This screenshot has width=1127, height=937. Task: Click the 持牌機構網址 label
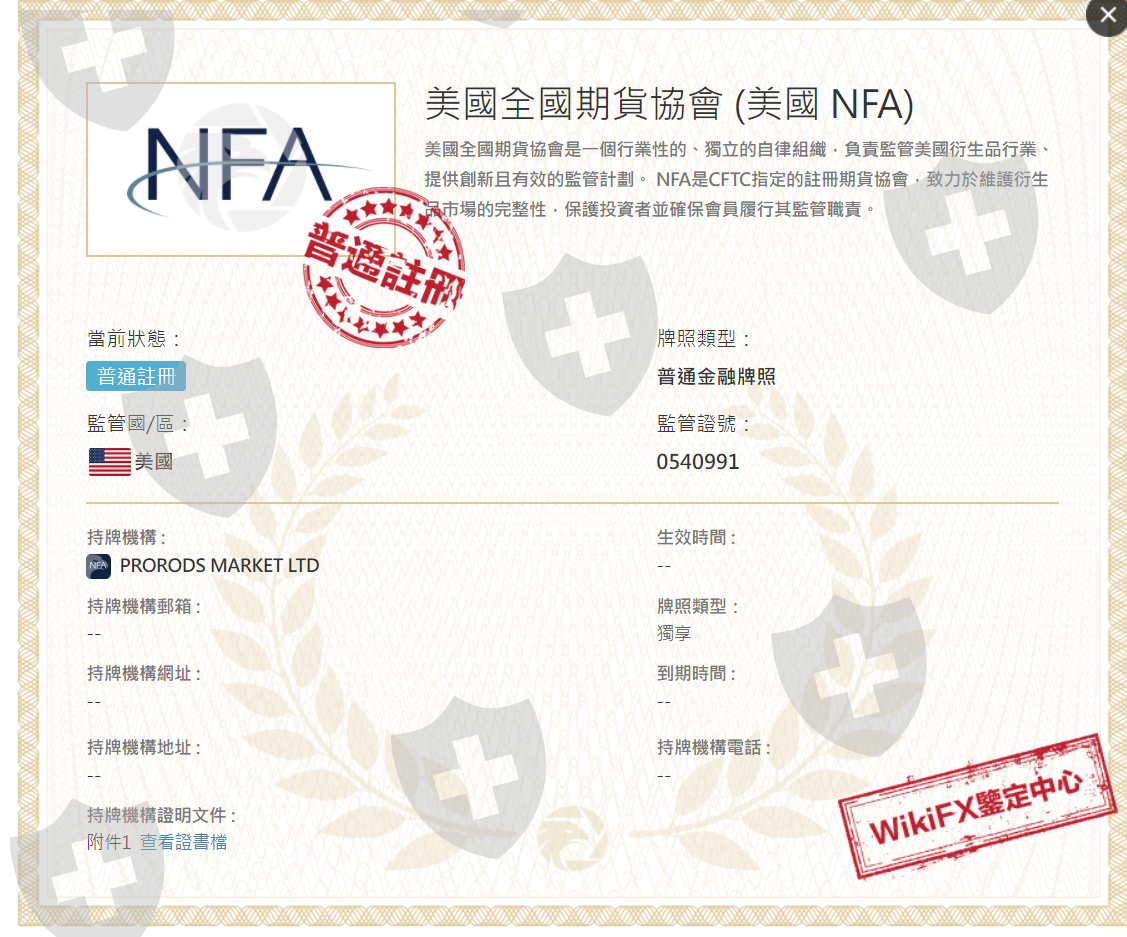tap(144, 673)
